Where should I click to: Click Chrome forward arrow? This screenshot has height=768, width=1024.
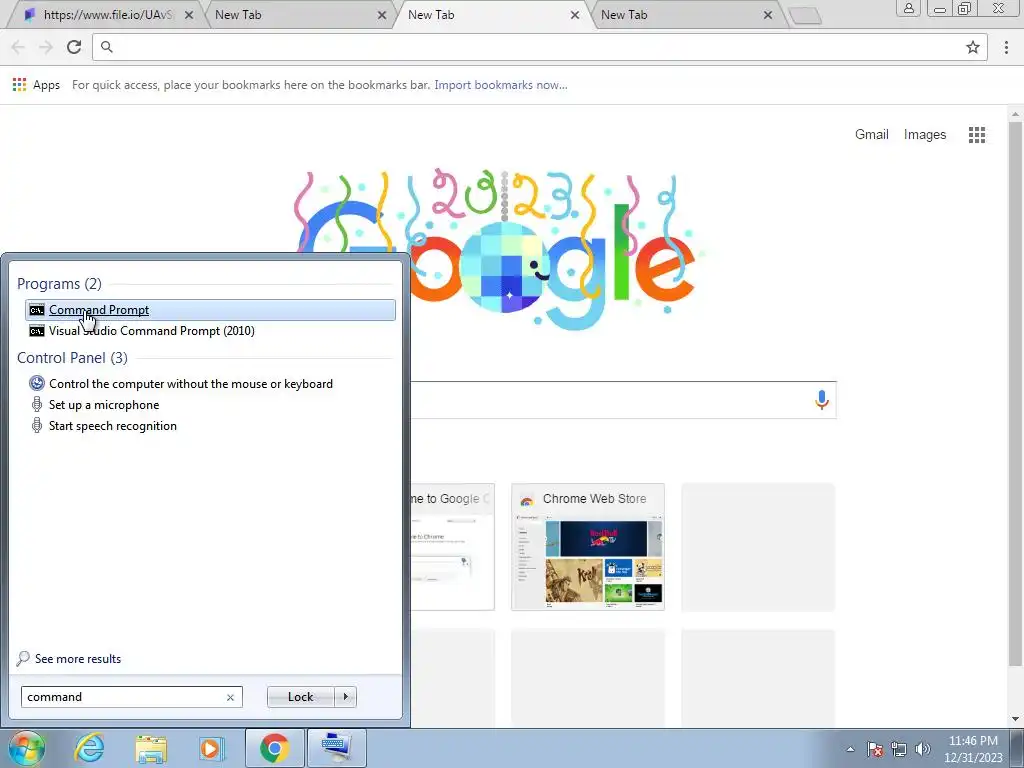(x=46, y=47)
